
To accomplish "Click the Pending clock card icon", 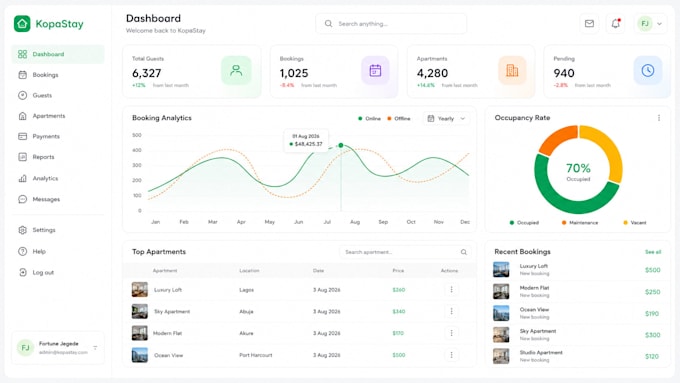I will [647, 70].
